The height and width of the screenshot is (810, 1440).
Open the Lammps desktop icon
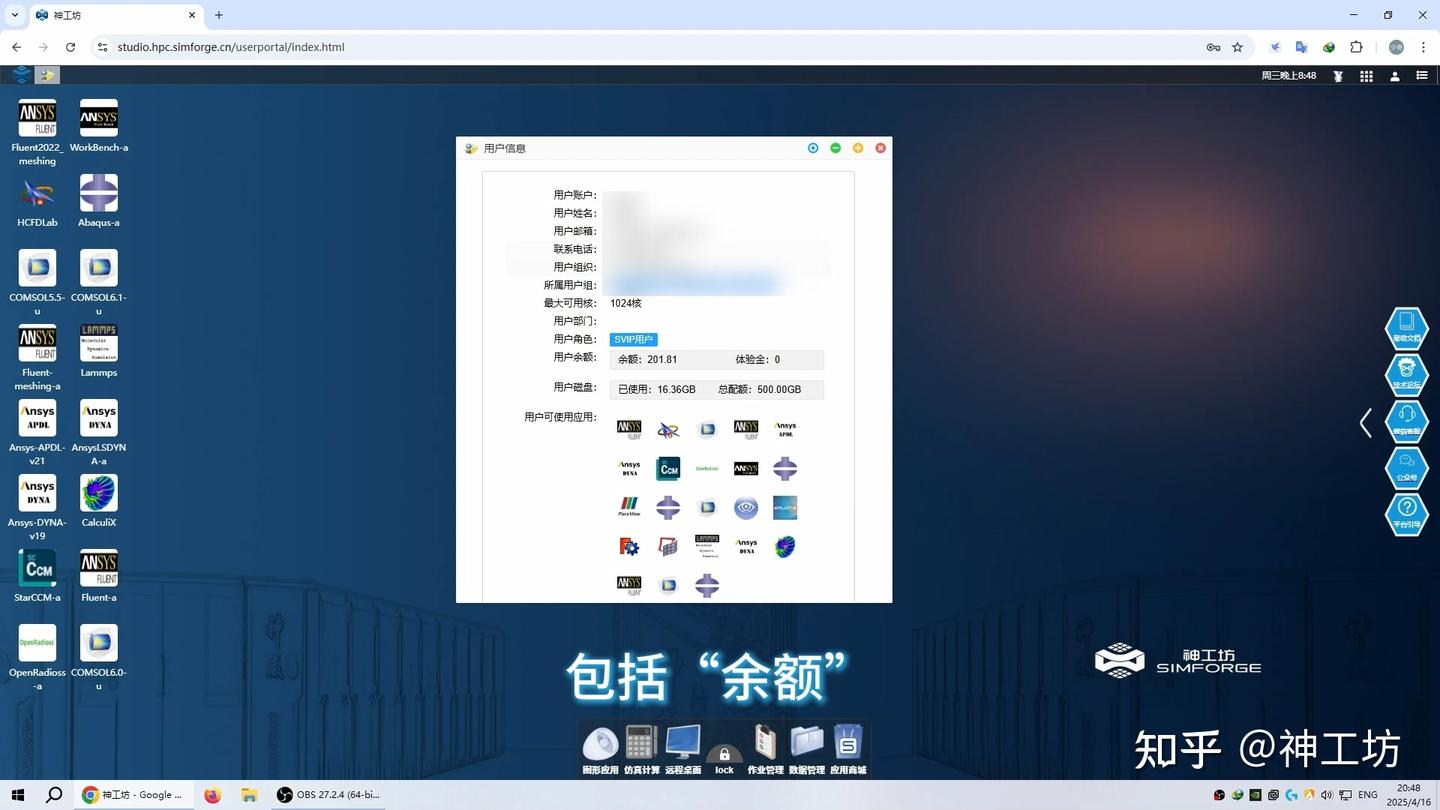pos(99,343)
